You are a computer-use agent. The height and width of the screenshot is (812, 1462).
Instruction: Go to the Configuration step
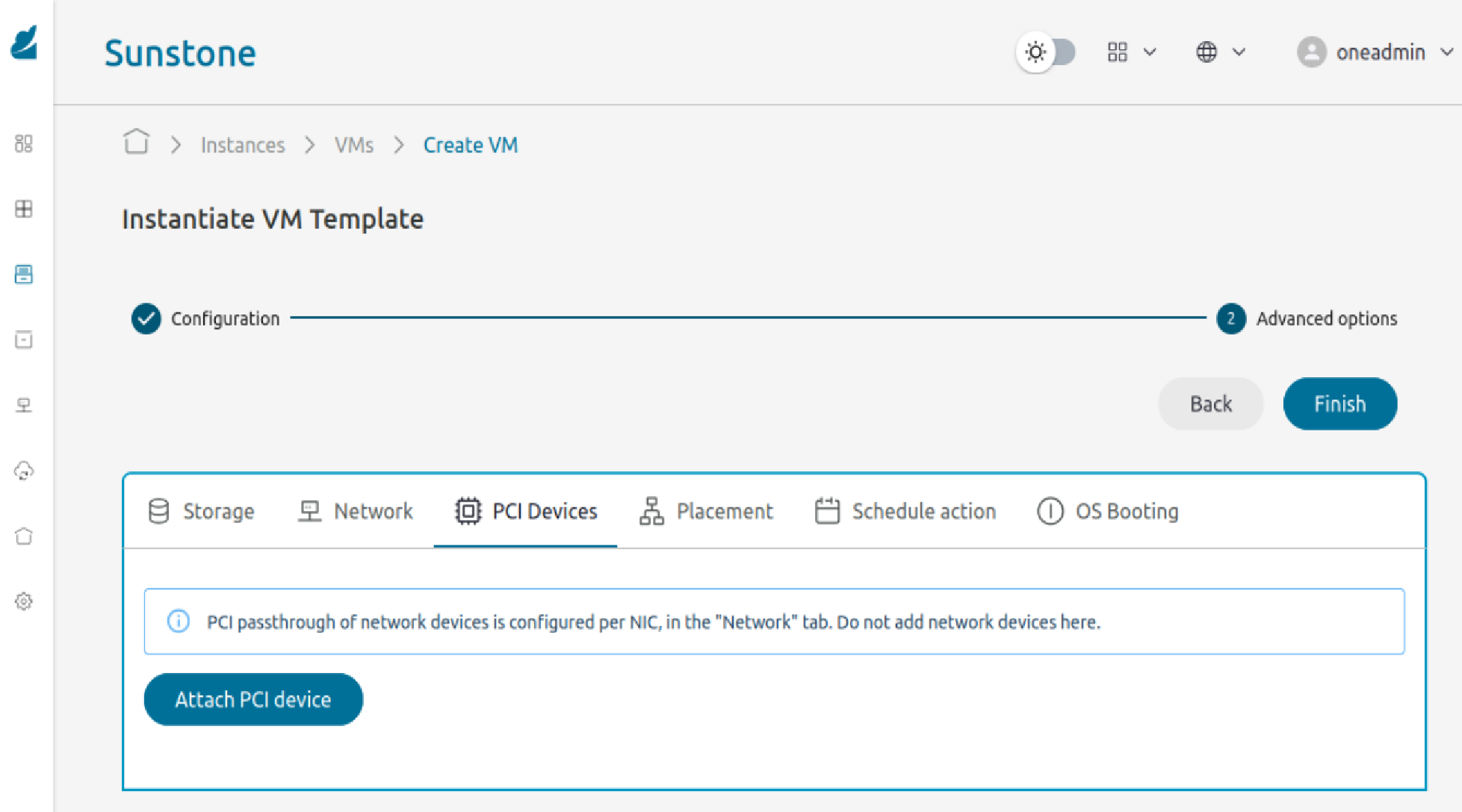pos(205,318)
